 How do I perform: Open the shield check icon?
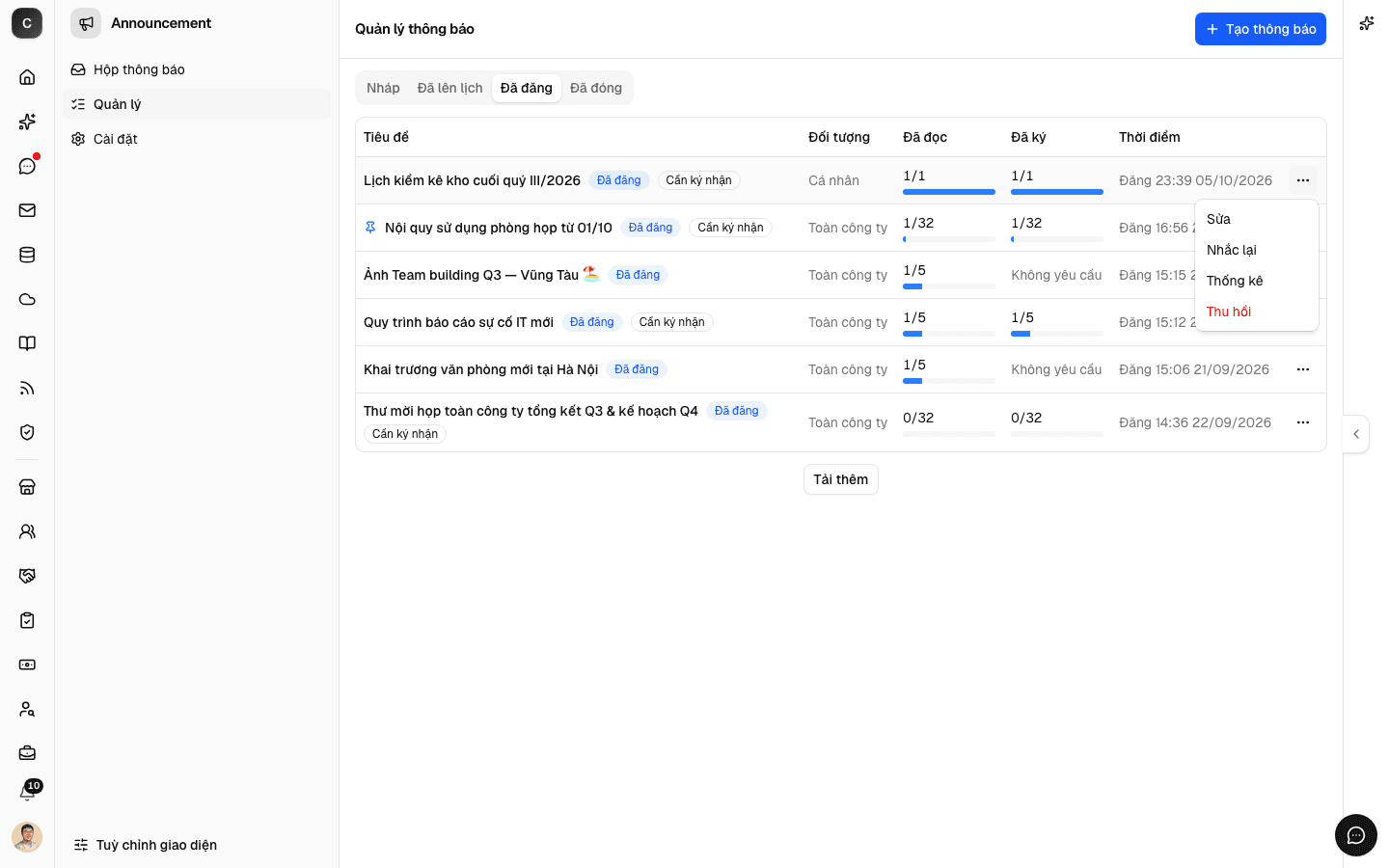tap(27, 432)
